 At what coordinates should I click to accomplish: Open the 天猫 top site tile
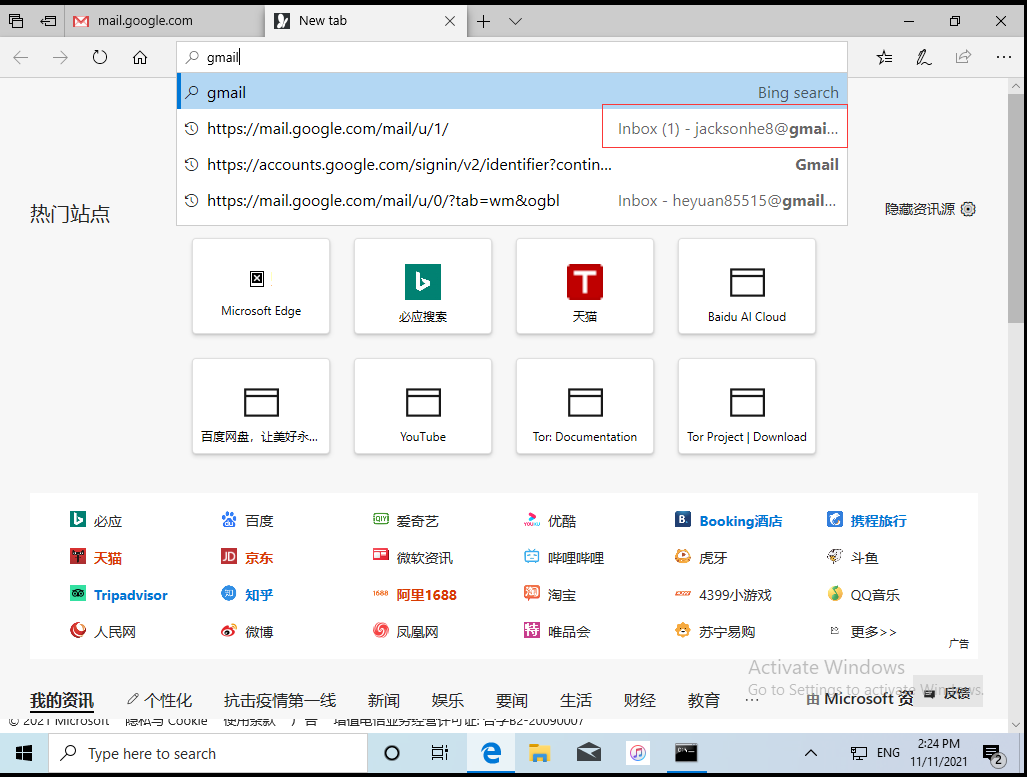pos(585,286)
